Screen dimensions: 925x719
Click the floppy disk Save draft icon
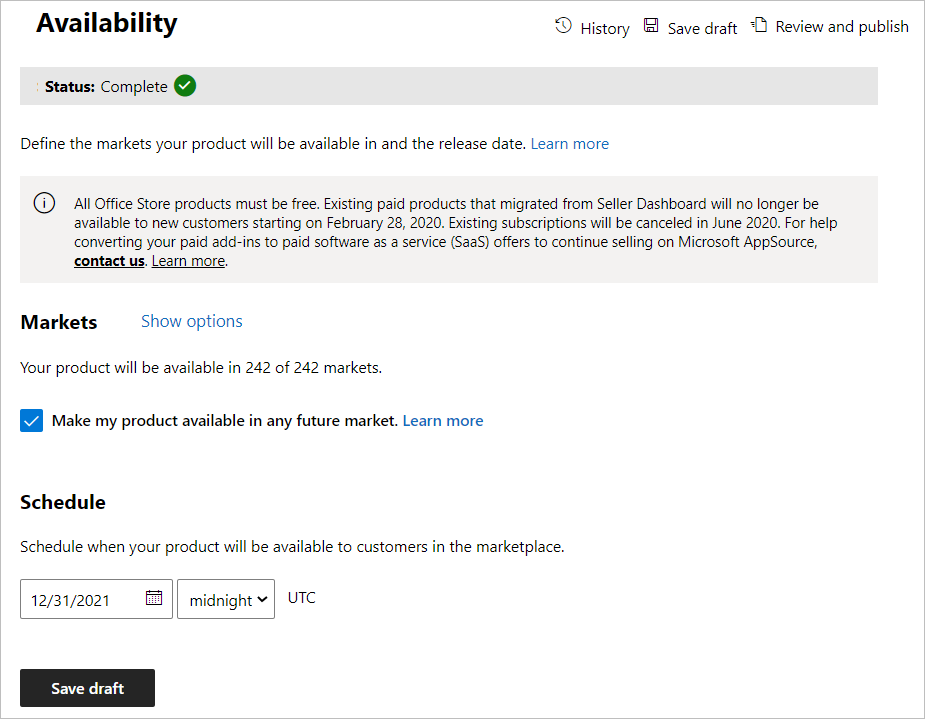pyautogui.click(x=651, y=25)
